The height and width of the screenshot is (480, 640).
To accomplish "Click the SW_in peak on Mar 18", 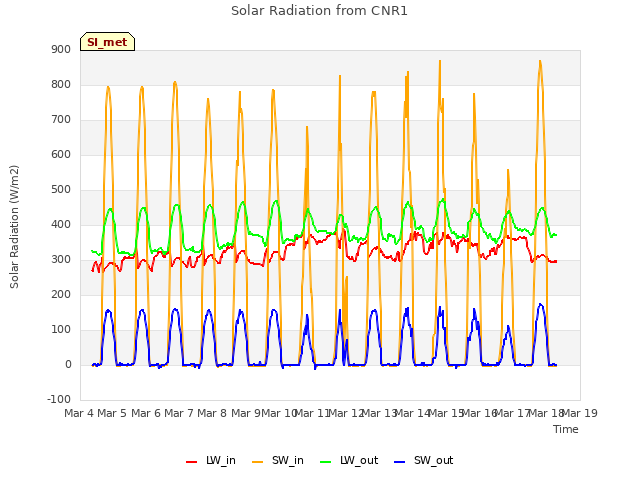I will [540, 61].
